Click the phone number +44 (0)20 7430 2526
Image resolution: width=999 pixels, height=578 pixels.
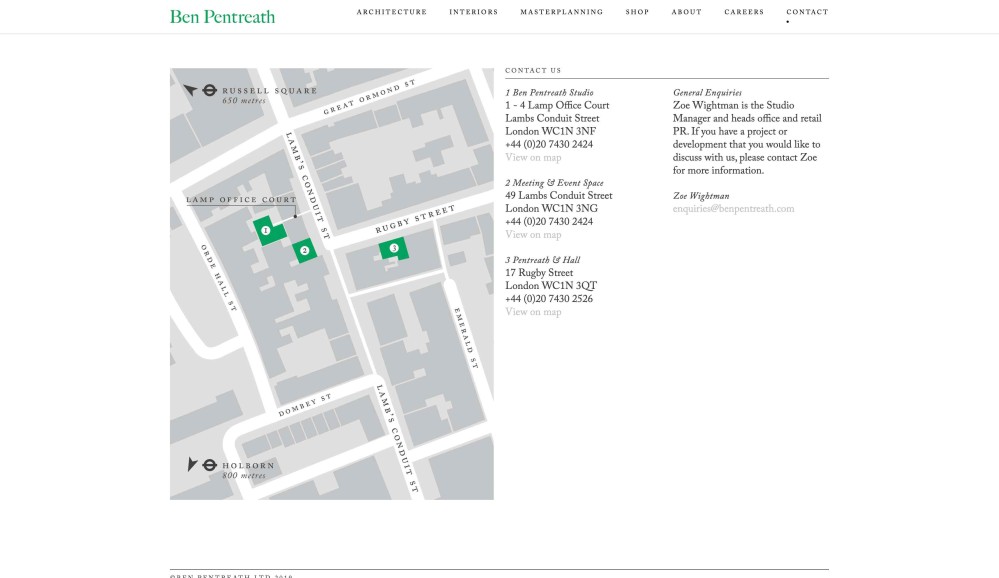click(x=549, y=300)
